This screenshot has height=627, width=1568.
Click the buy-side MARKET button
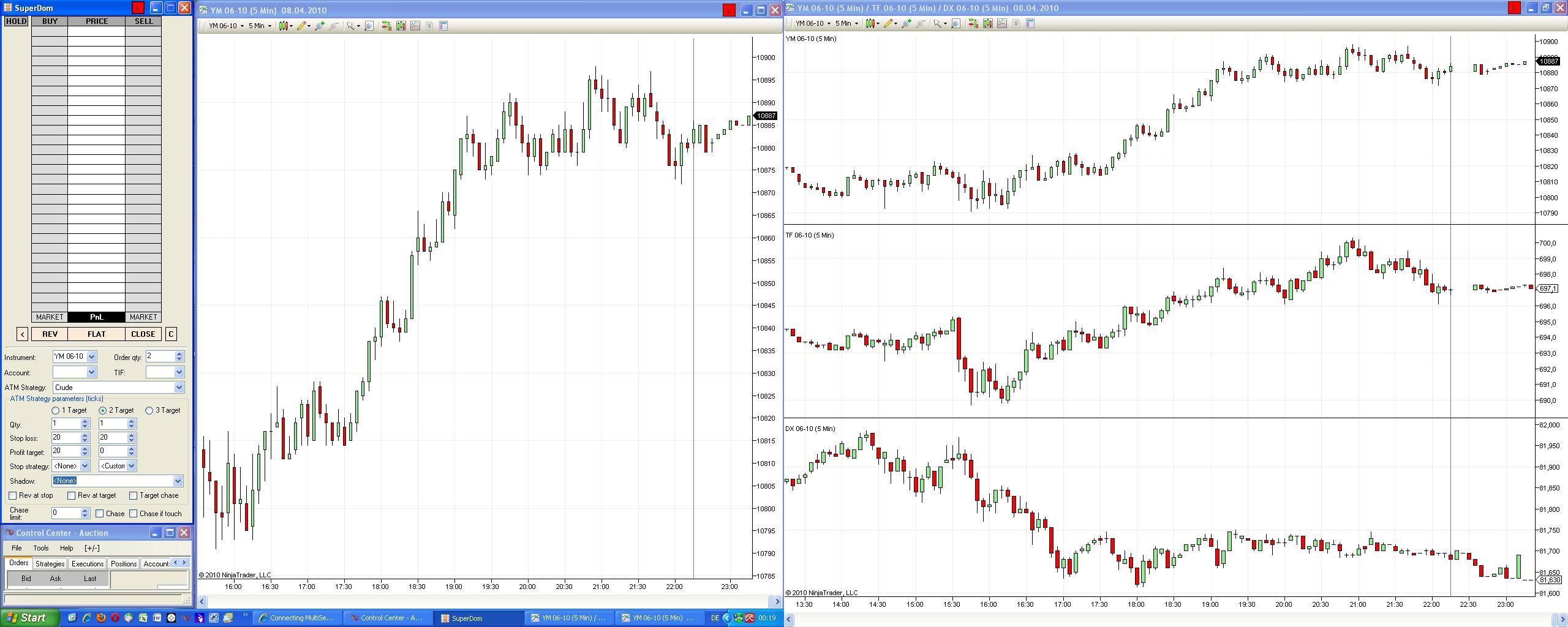pyautogui.click(x=50, y=317)
